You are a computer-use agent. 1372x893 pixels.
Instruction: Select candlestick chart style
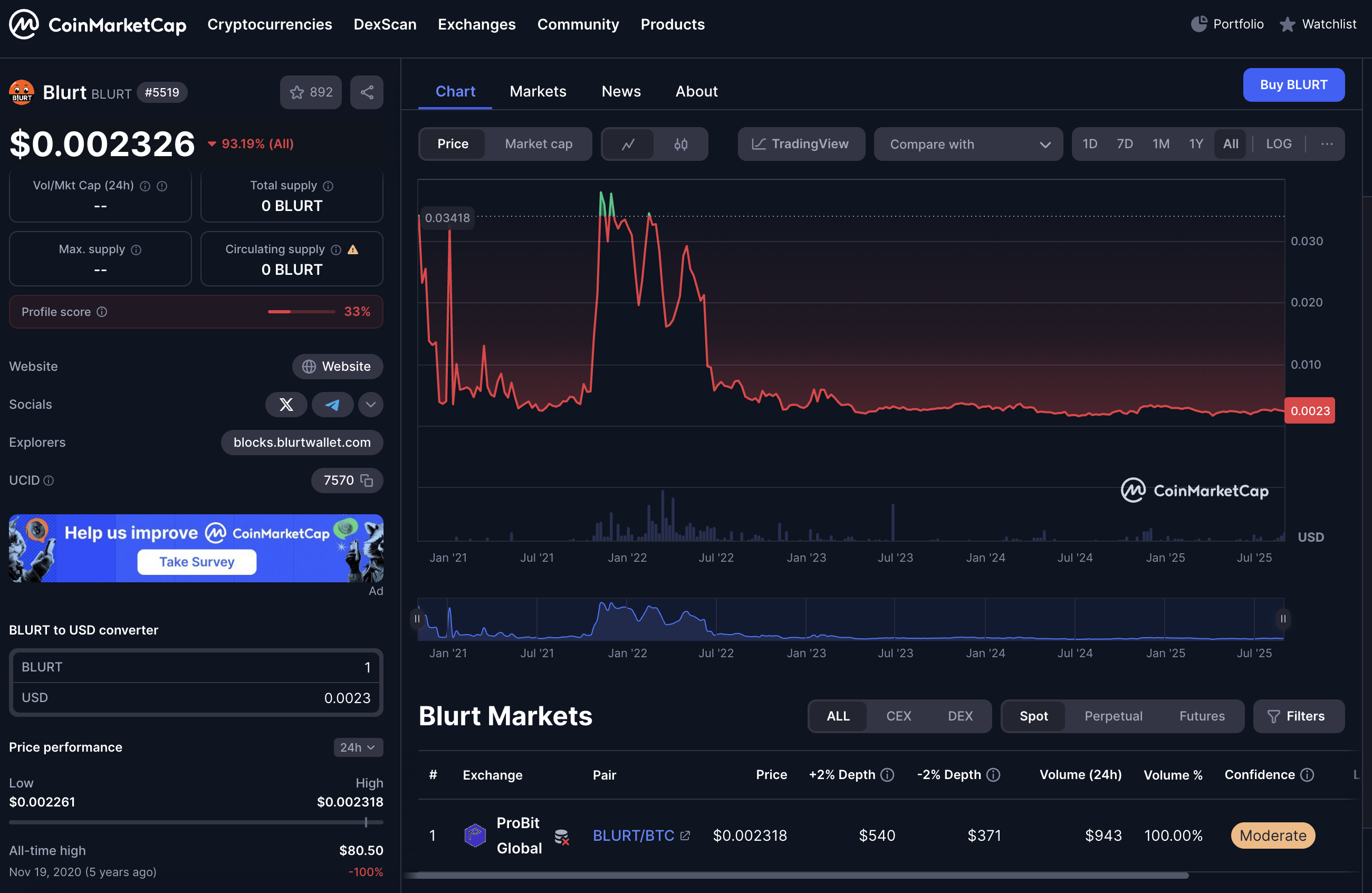[x=681, y=144]
